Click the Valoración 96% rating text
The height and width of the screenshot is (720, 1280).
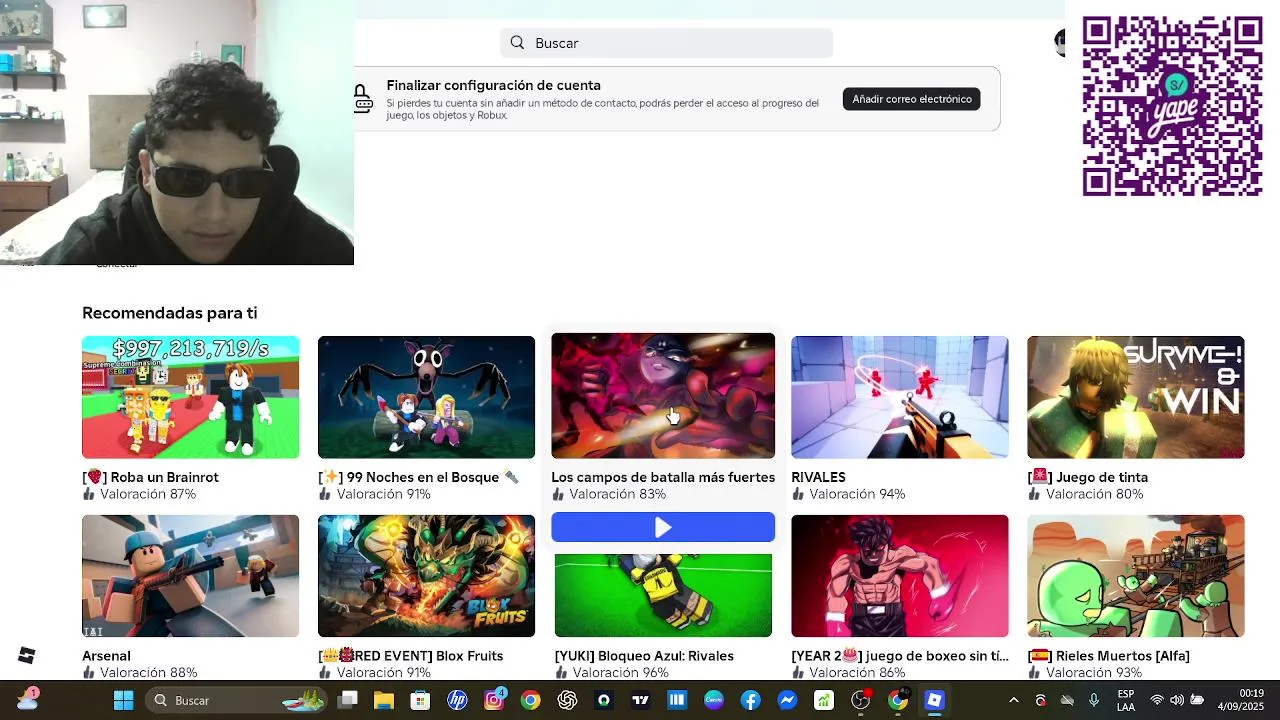click(621, 673)
